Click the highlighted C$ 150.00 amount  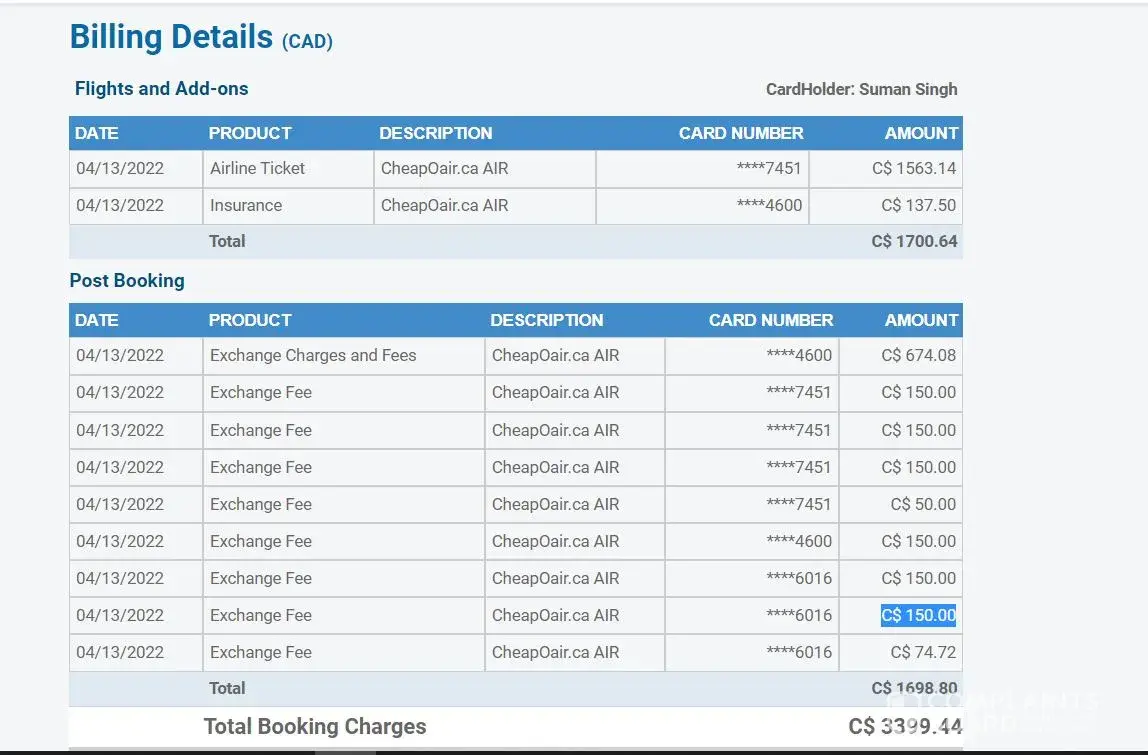(918, 615)
